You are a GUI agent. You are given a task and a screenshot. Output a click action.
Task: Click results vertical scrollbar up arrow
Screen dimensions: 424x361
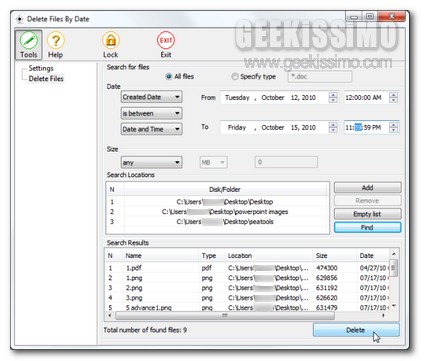click(x=394, y=254)
